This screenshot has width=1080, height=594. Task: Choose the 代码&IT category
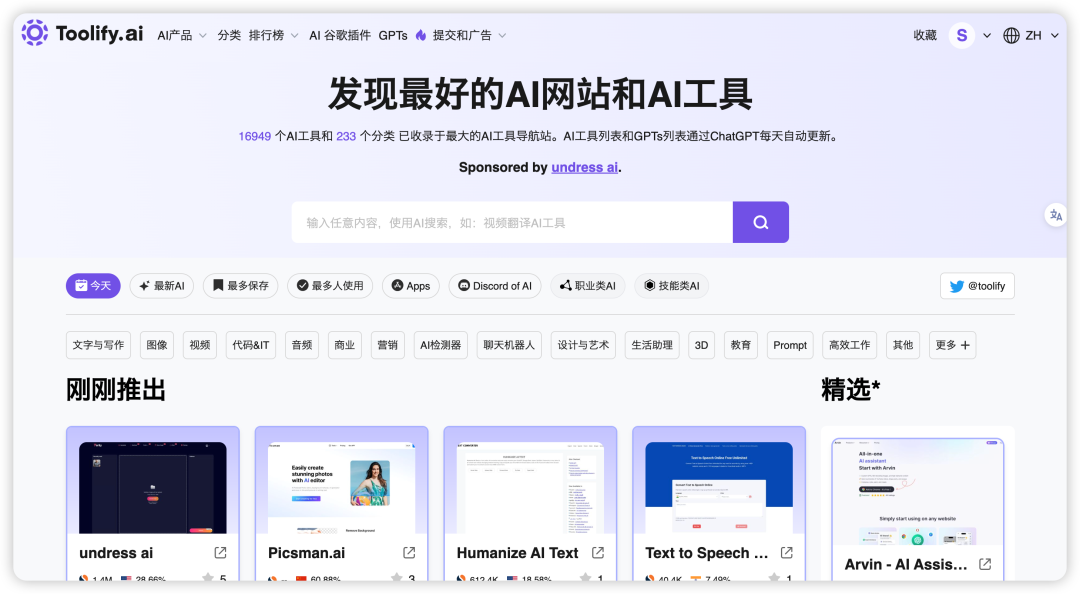251,345
